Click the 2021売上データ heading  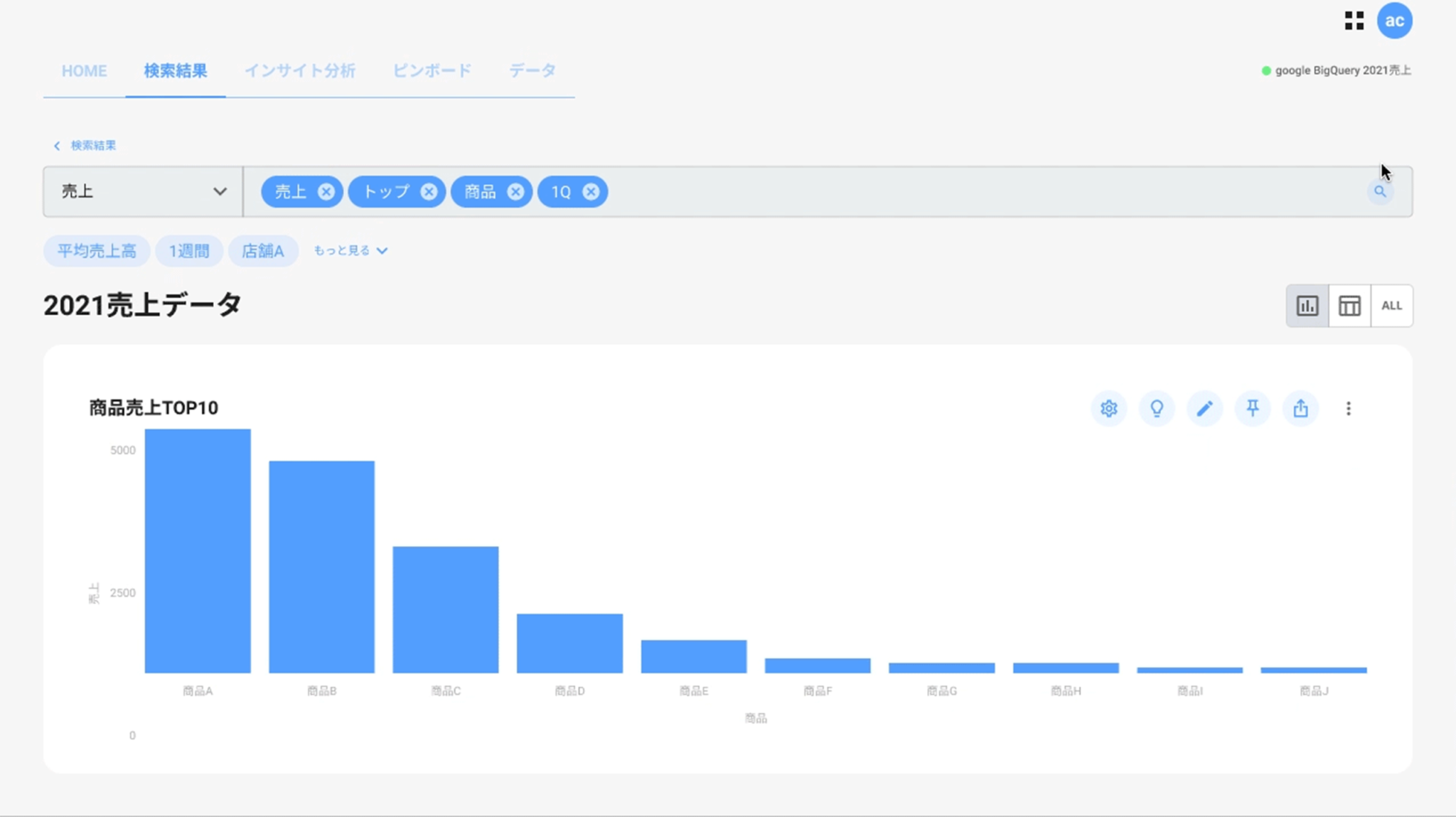(142, 306)
